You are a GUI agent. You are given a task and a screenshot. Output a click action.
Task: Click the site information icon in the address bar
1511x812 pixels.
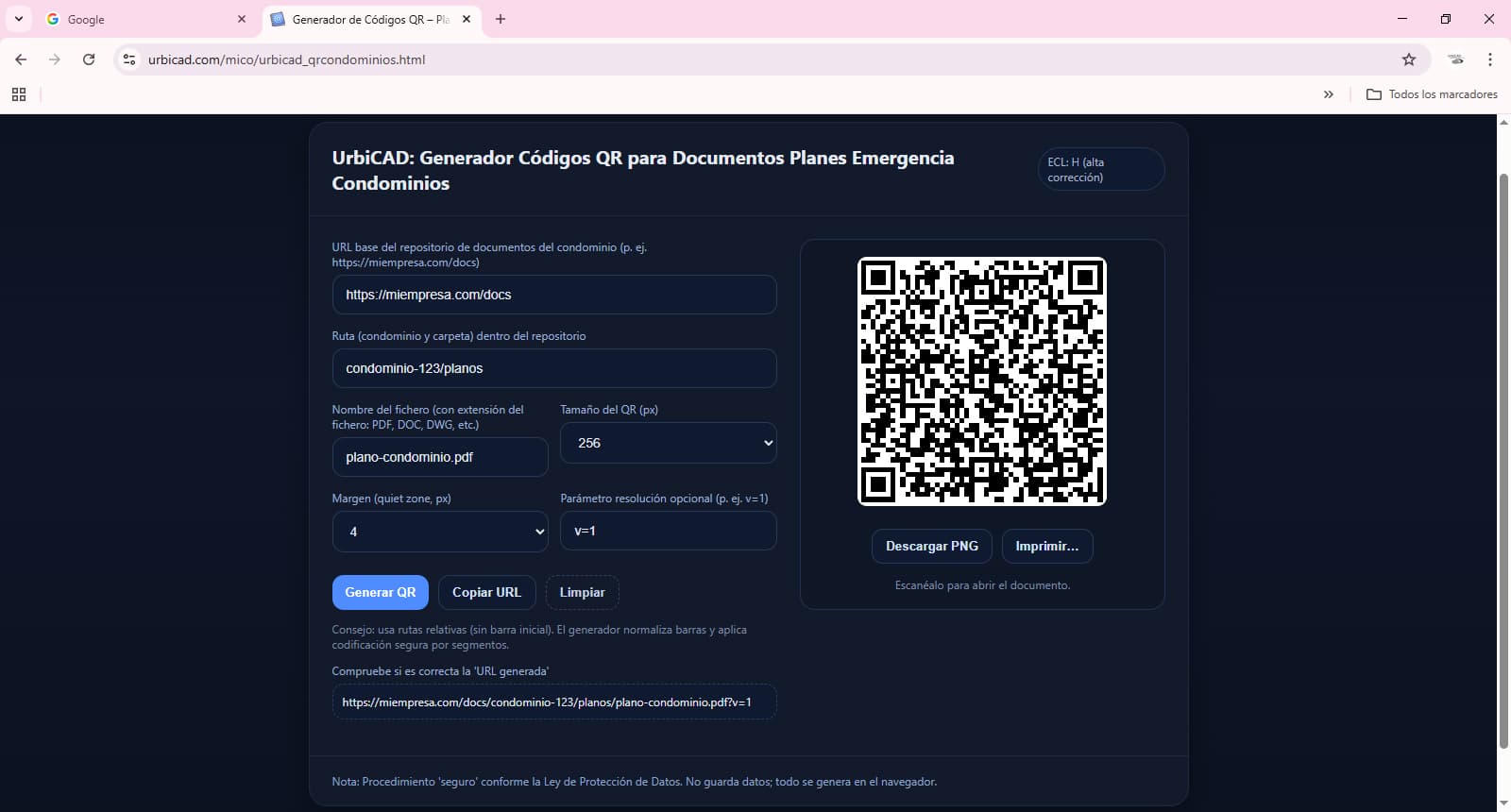[x=129, y=59]
